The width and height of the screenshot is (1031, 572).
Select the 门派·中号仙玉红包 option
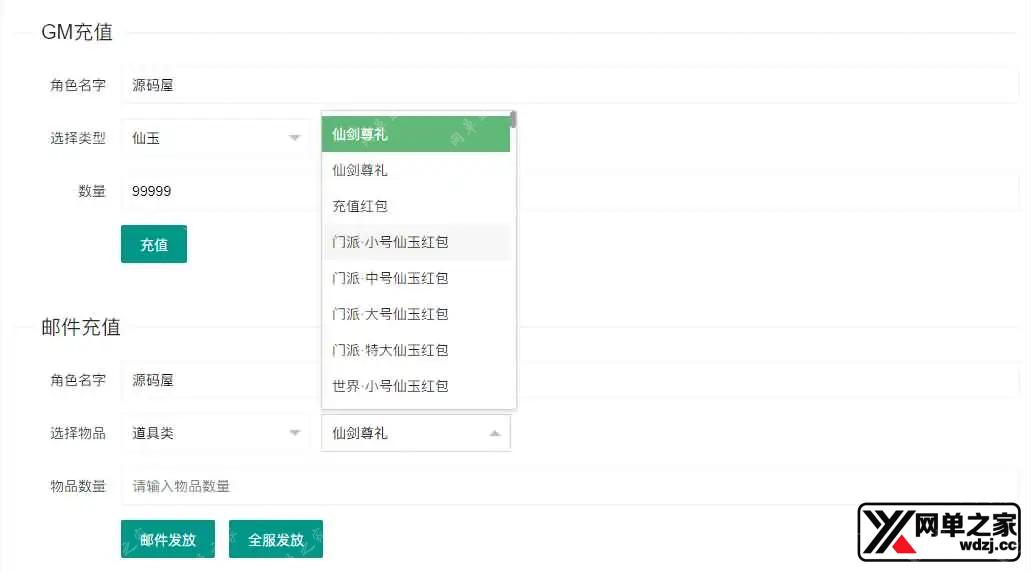point(415,278)
